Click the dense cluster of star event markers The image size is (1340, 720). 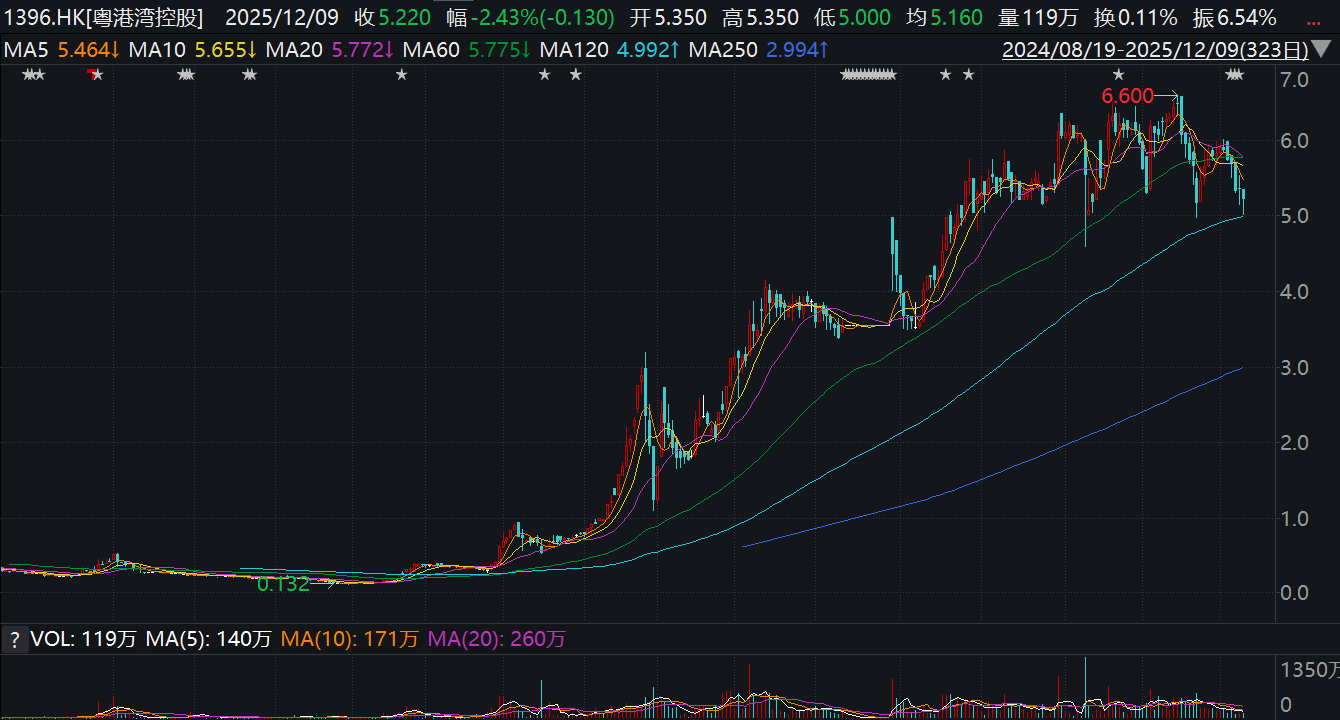click(x=868, y=75)
